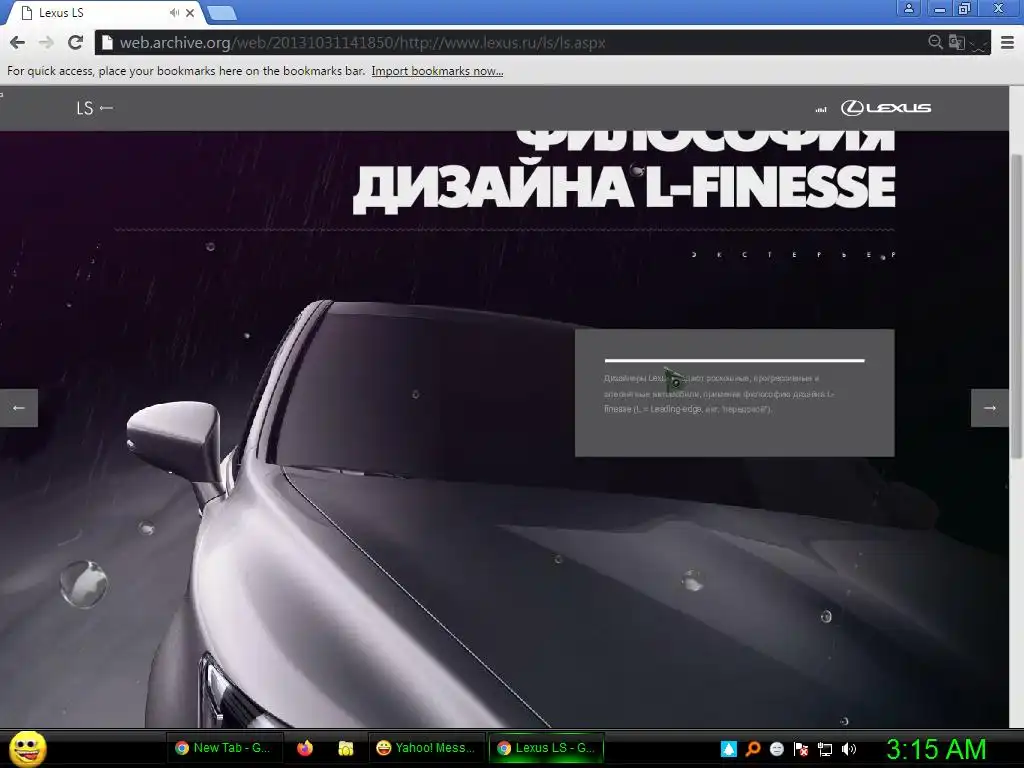Launch Firefox from the taskbar
Viewport: 1024px width, 768px height.
tap(304, 748)
